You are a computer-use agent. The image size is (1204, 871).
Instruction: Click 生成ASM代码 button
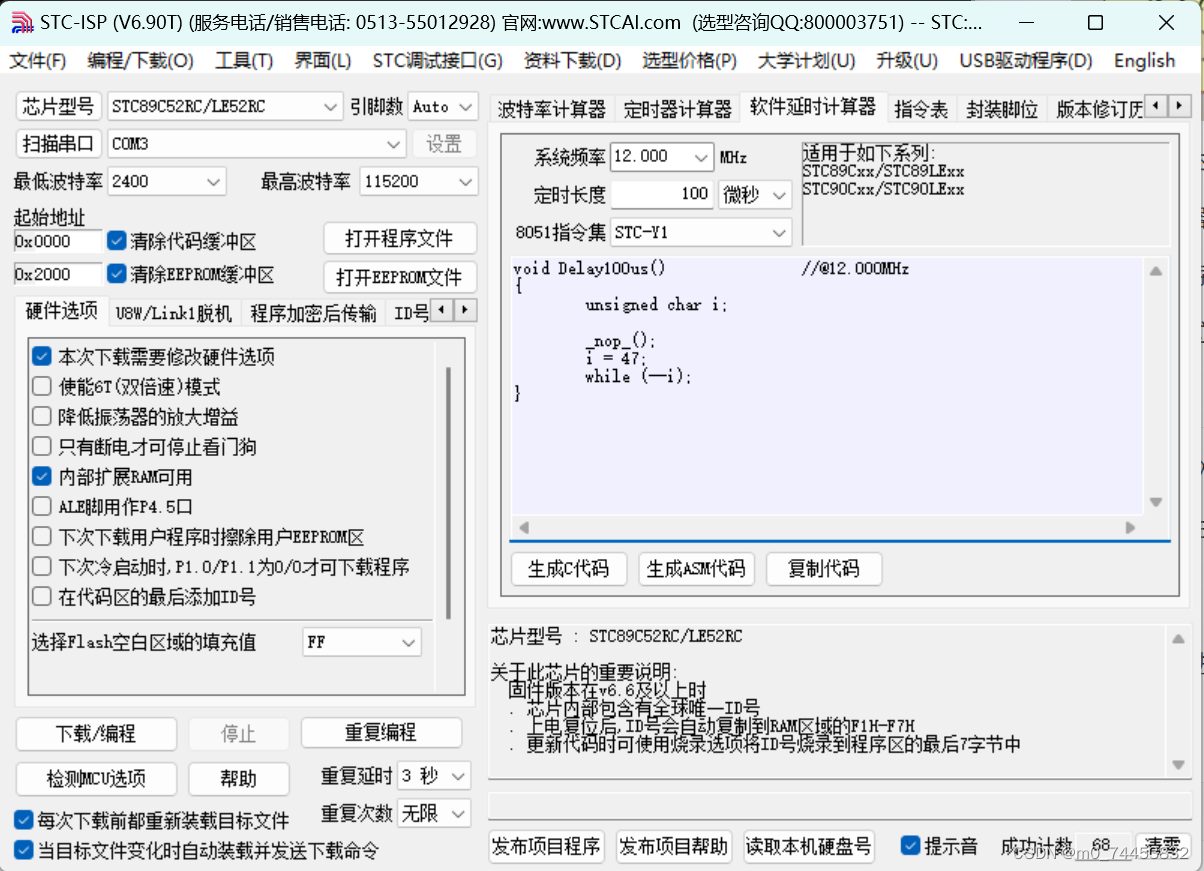(x=696, y=569)
